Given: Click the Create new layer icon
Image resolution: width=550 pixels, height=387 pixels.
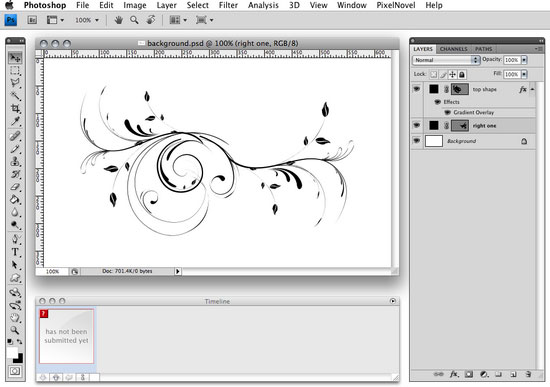Looking at the screenshot, I should (513, 374).
